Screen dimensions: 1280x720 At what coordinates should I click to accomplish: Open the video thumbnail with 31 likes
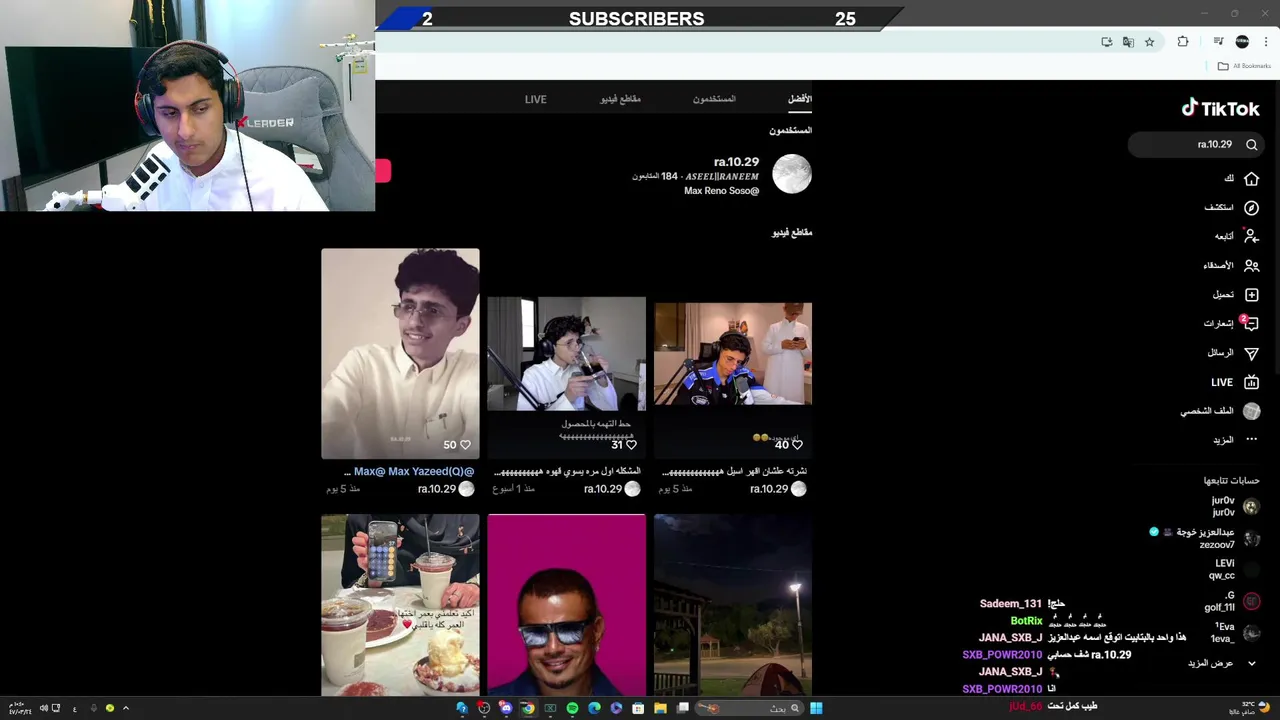(566, 353)
